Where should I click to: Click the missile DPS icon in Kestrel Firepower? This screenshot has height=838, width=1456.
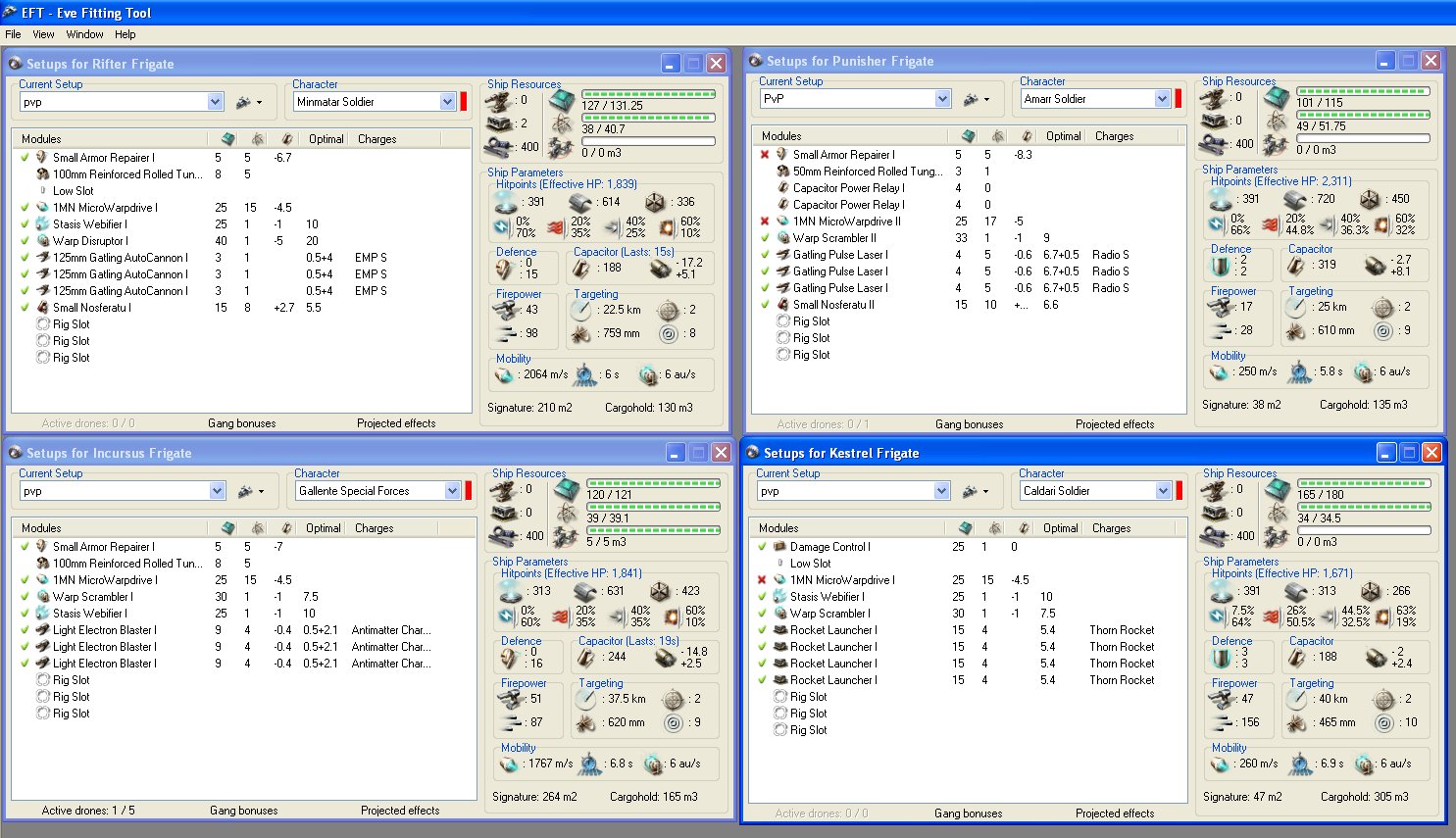pyautogui.click(x=1221, y=722)
